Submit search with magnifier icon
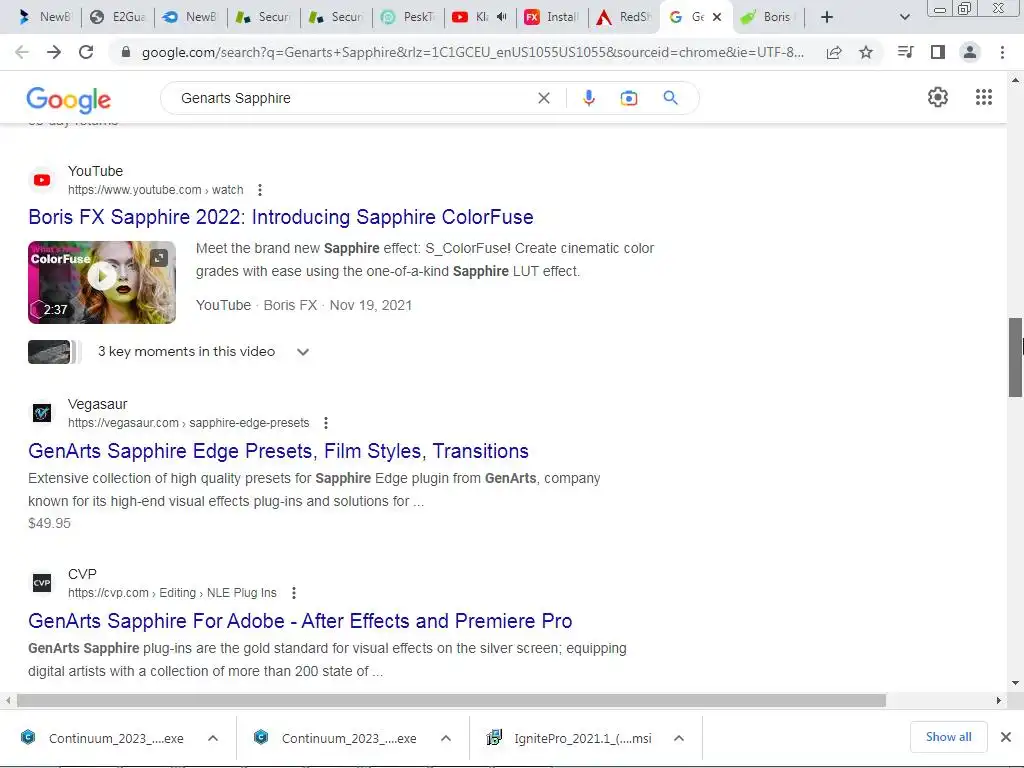The image size is (1024, 768). click(x=670, y=98)
